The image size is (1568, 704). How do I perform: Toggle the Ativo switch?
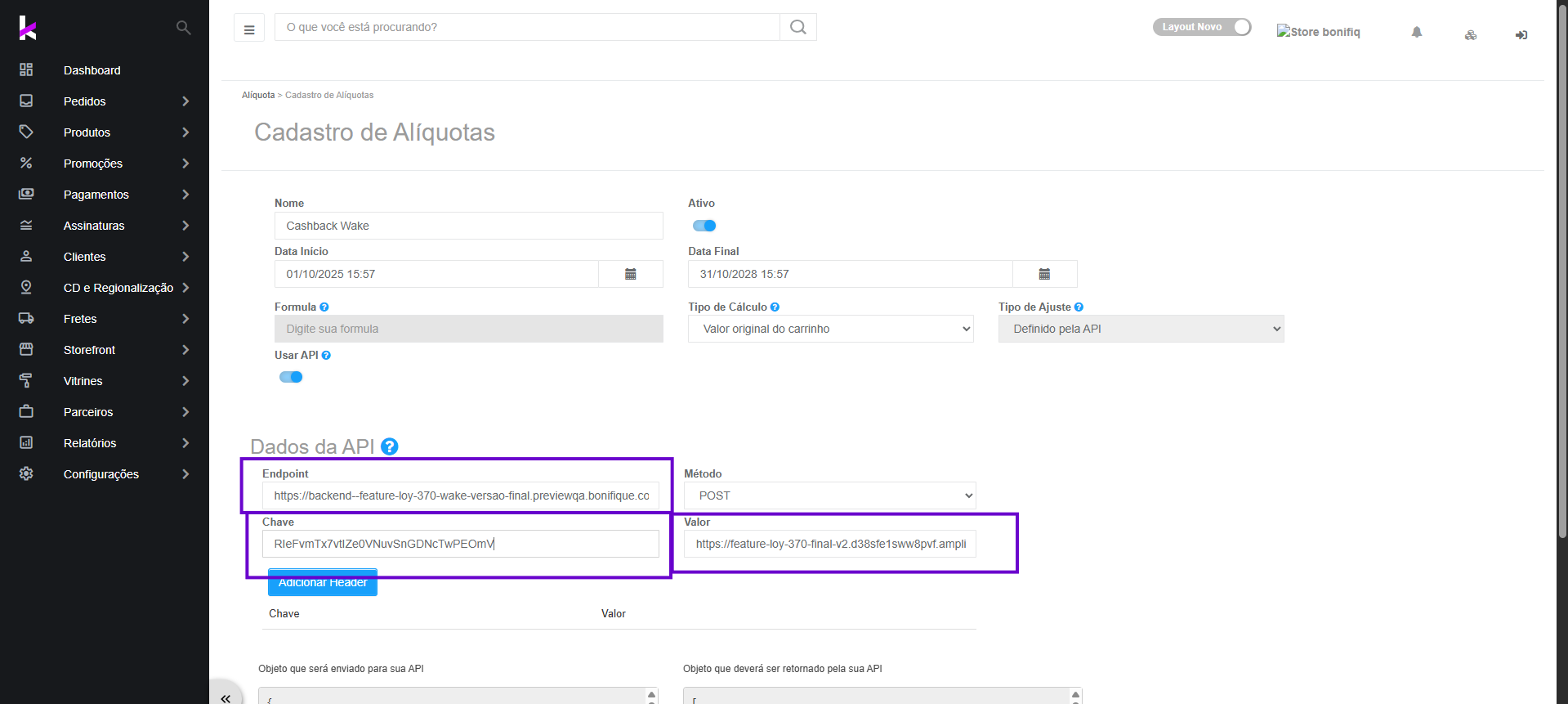(x=704, y=226)
